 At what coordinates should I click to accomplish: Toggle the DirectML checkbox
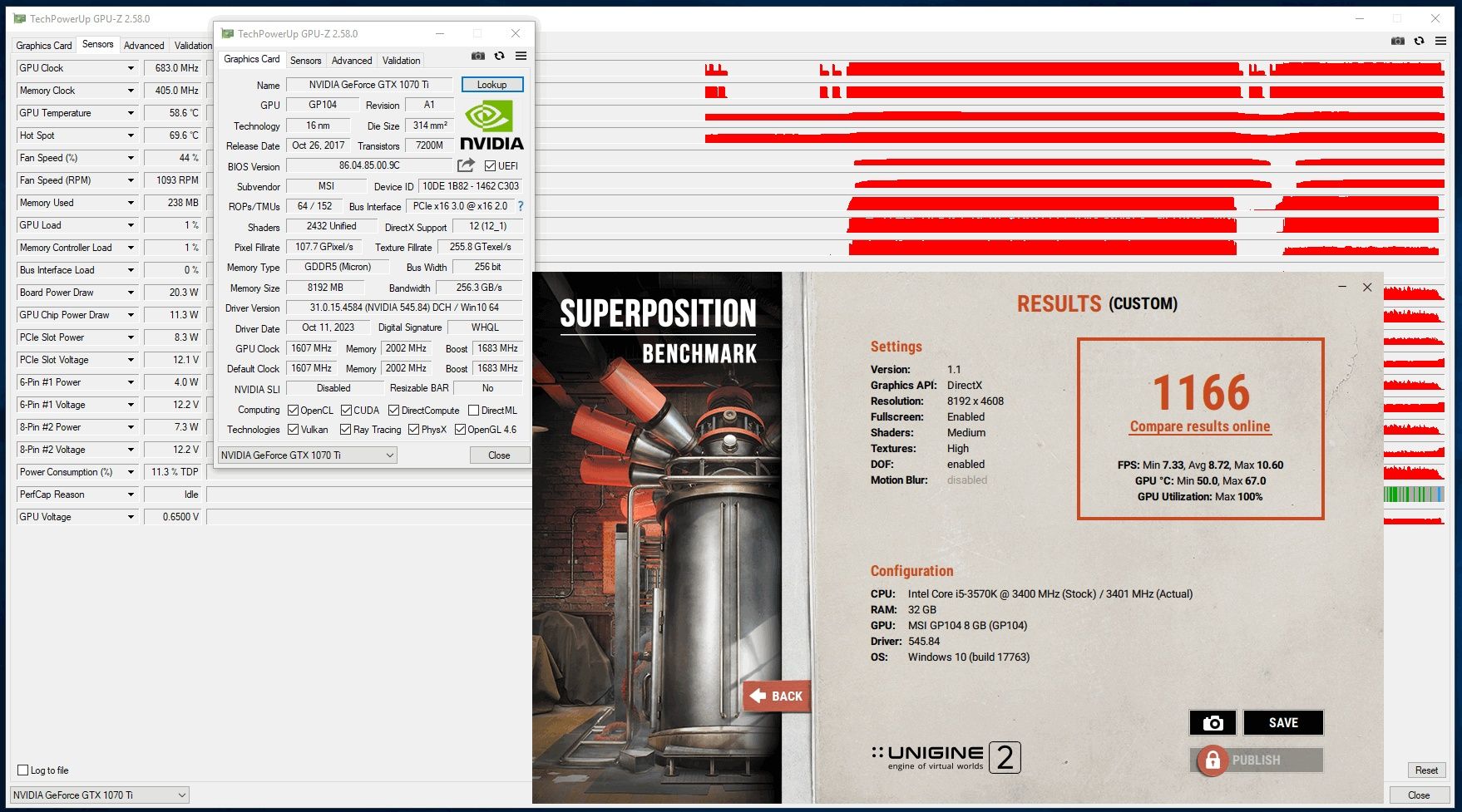473,411
